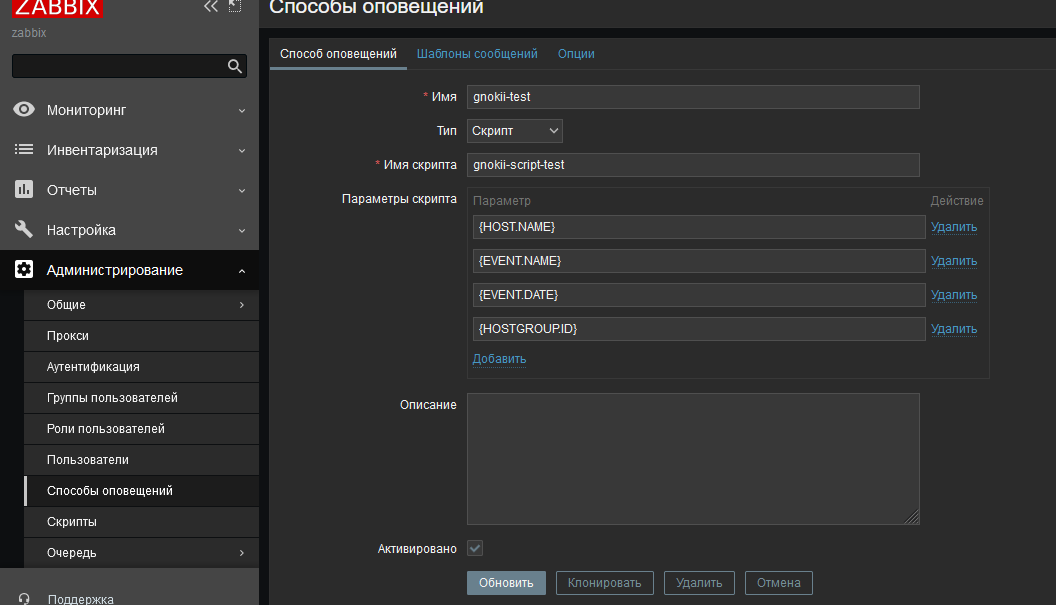Collapse sidebar with double-chevron icon
The height and width of the screenshot is (605, 1056).
click(210, 7)
